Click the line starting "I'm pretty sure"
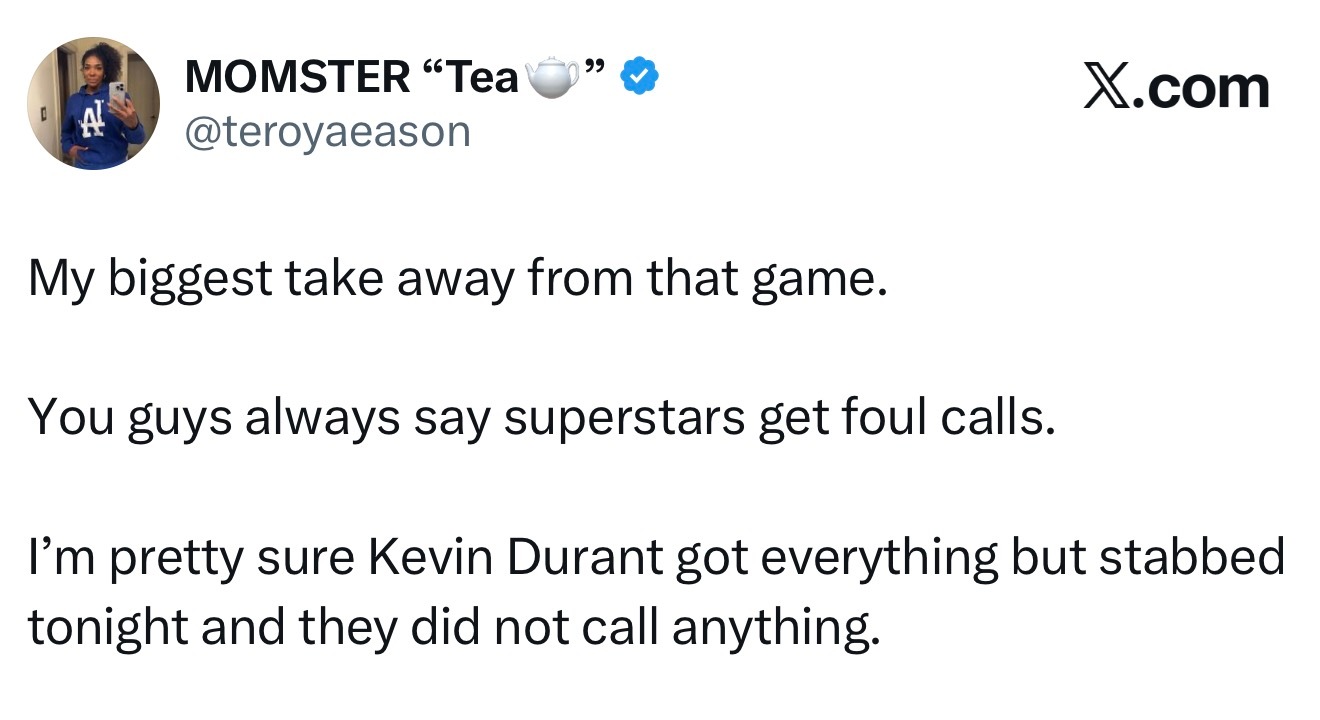 (x=655, y=556)
